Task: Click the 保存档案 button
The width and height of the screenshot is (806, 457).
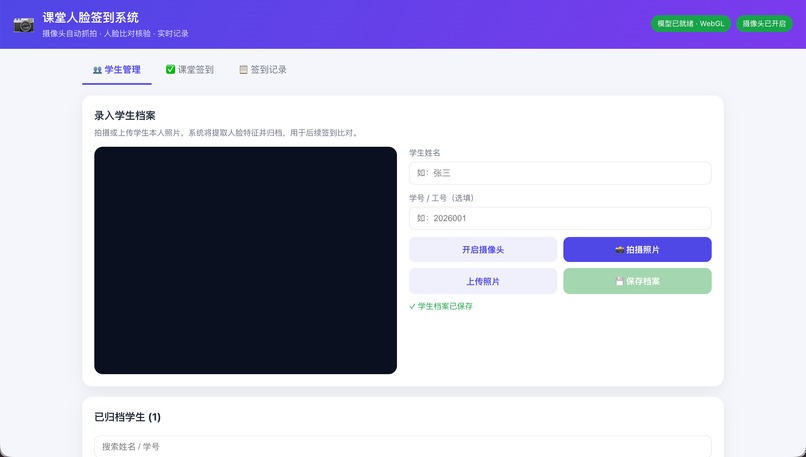Action: (x=637, y=281)
